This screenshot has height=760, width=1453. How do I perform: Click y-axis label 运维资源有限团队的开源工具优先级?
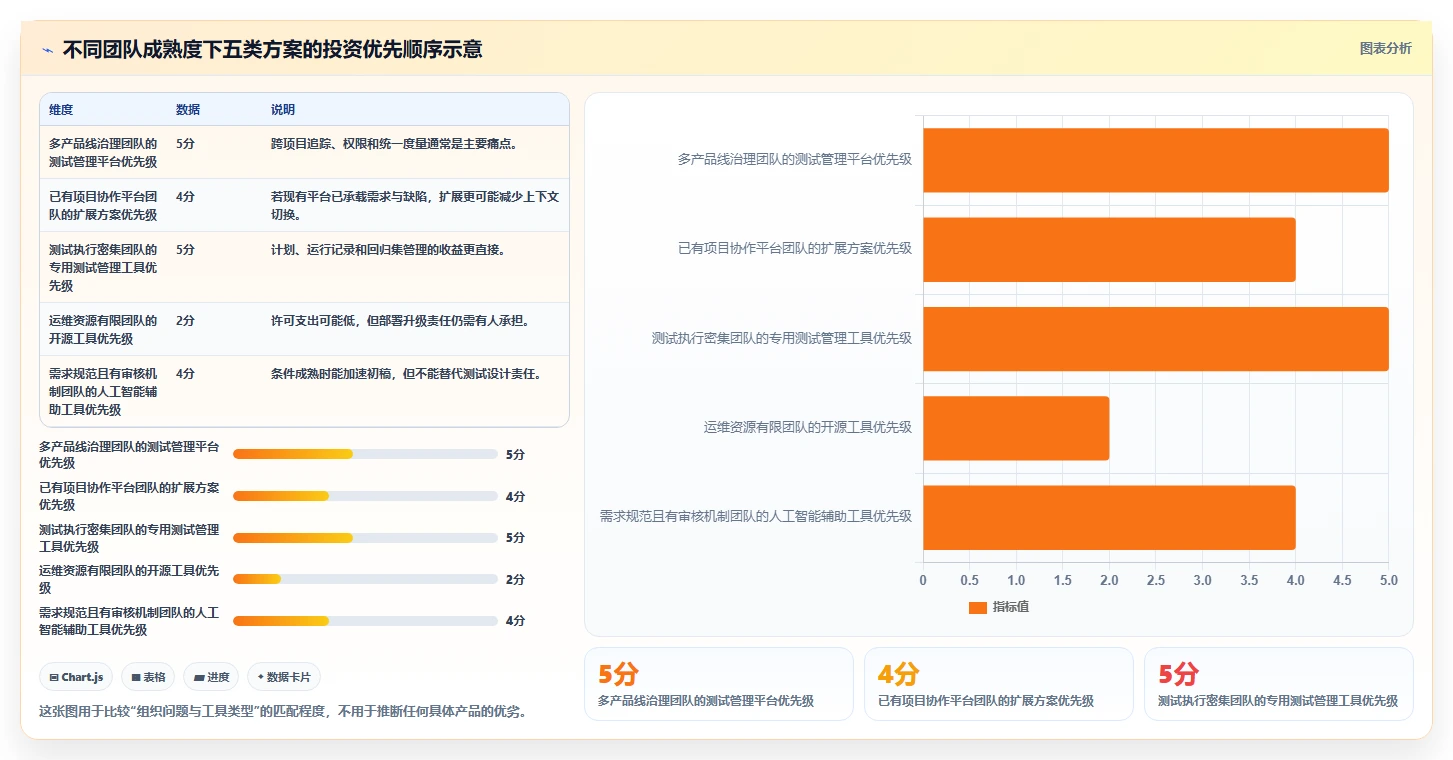[x=808, y=428]
